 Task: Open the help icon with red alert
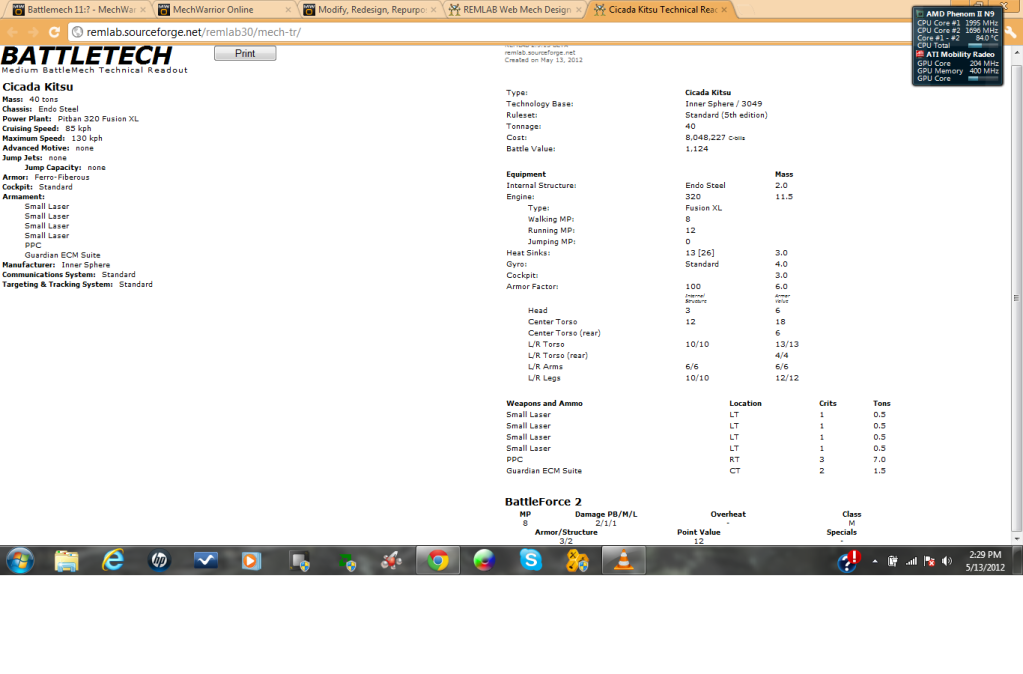tap(848, 560)
